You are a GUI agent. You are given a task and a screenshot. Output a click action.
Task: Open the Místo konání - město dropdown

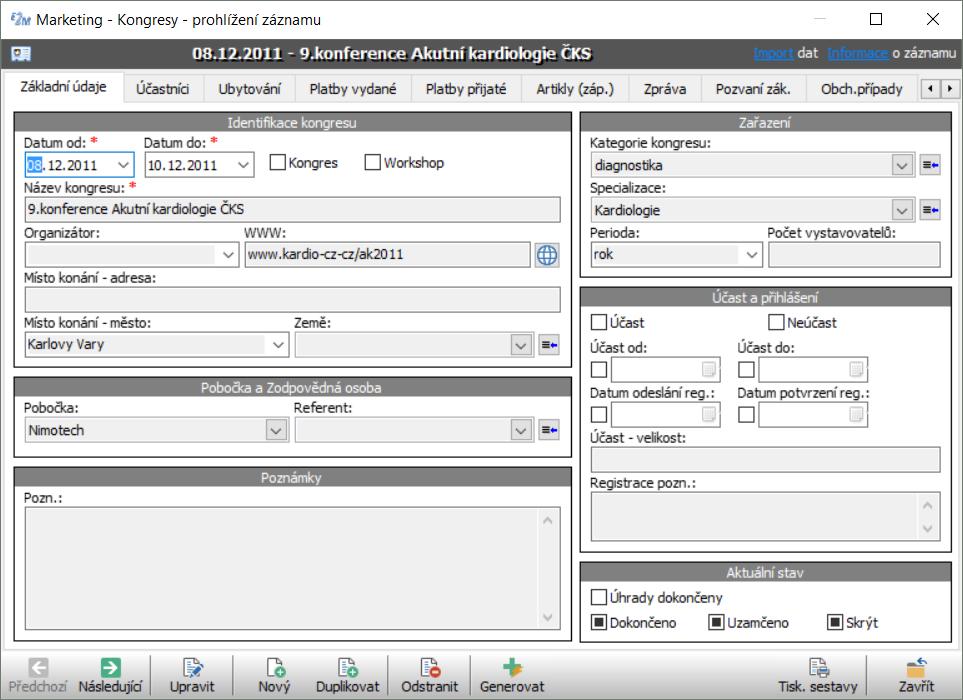pyautogui.click(x=278, y=345)
